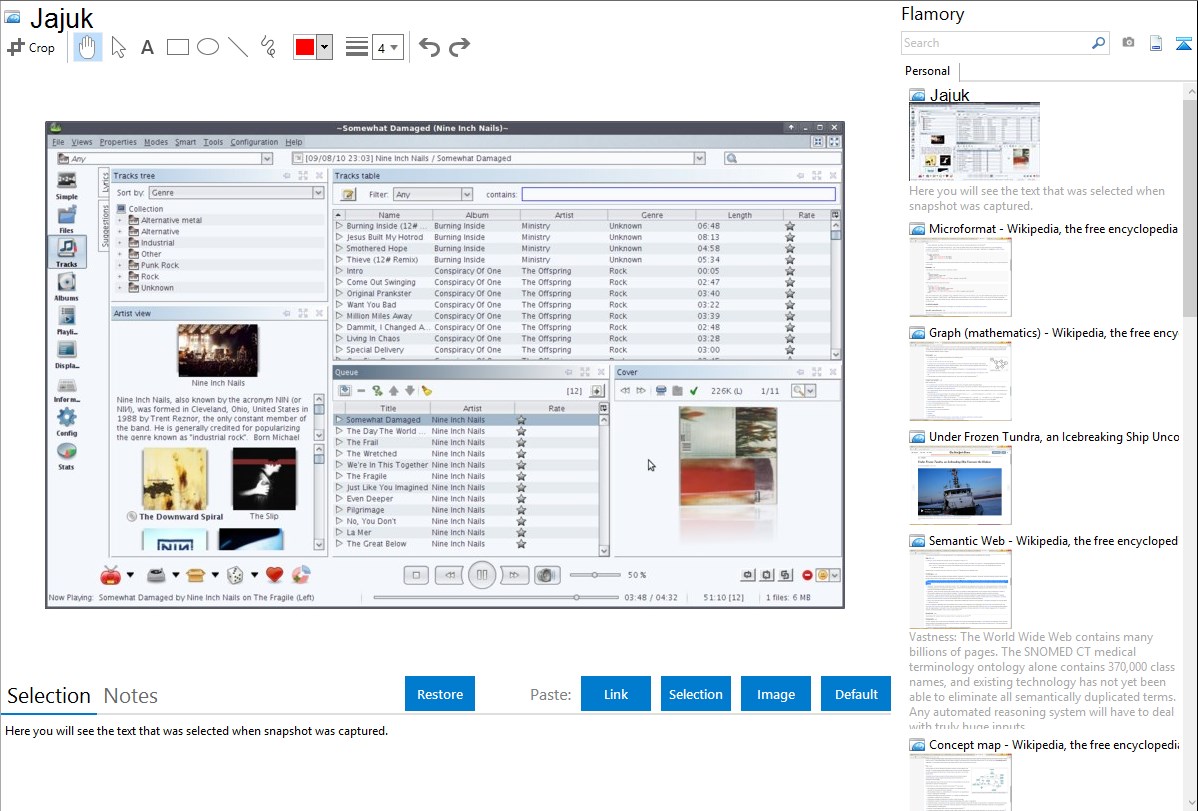The height and width of the screenshot is (811, 1198).
Task: Click the Default paste button
Action: coord(856,694)
